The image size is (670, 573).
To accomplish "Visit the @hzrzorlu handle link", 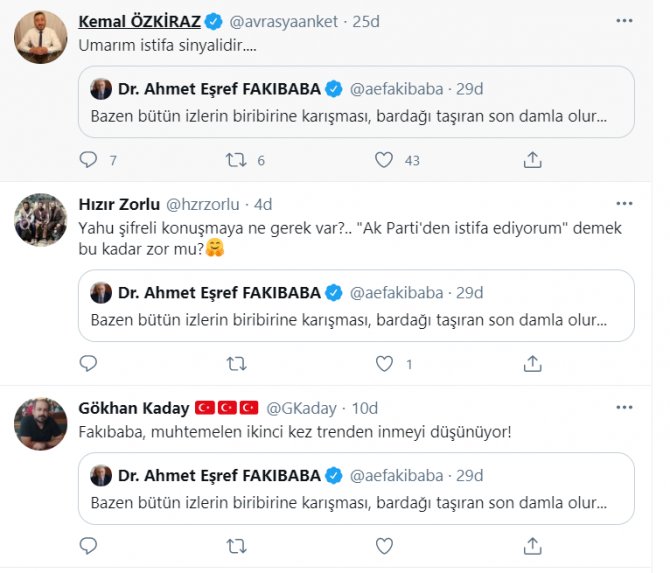I will tap(207, 204).
